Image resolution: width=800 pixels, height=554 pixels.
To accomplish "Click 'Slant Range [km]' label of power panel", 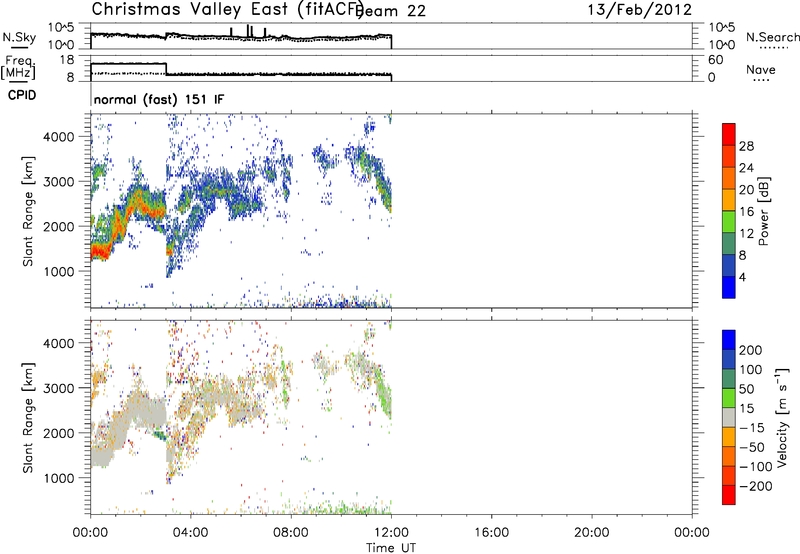I will point(28,211).
